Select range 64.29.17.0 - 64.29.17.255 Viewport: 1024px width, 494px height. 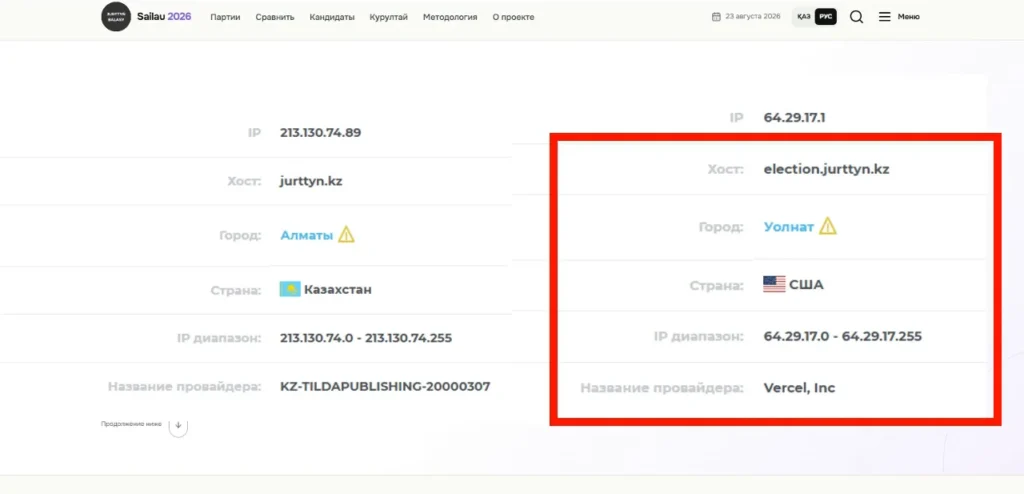(x=842, y=337)
